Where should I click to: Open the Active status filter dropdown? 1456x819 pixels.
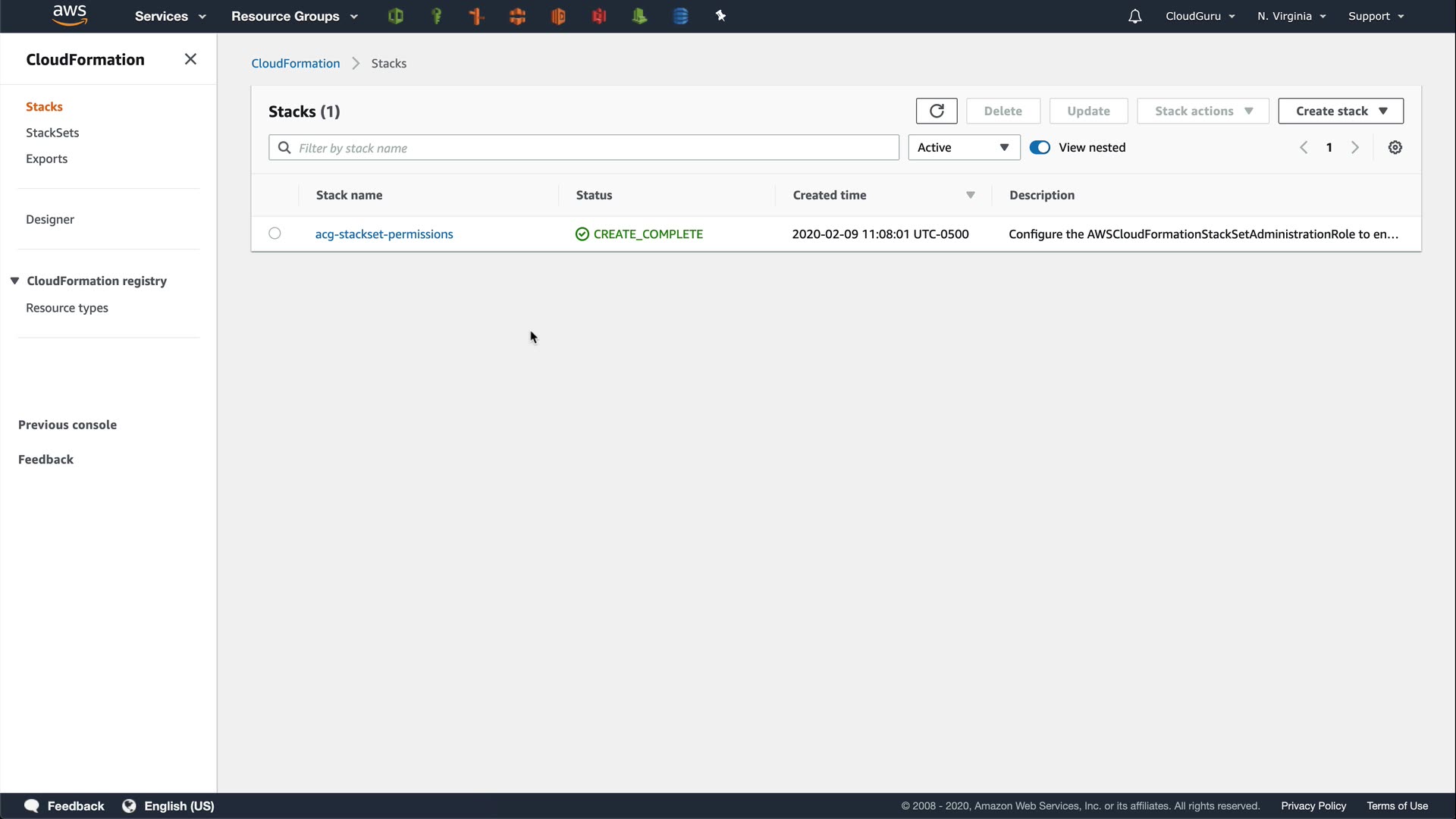coord(963,148)
